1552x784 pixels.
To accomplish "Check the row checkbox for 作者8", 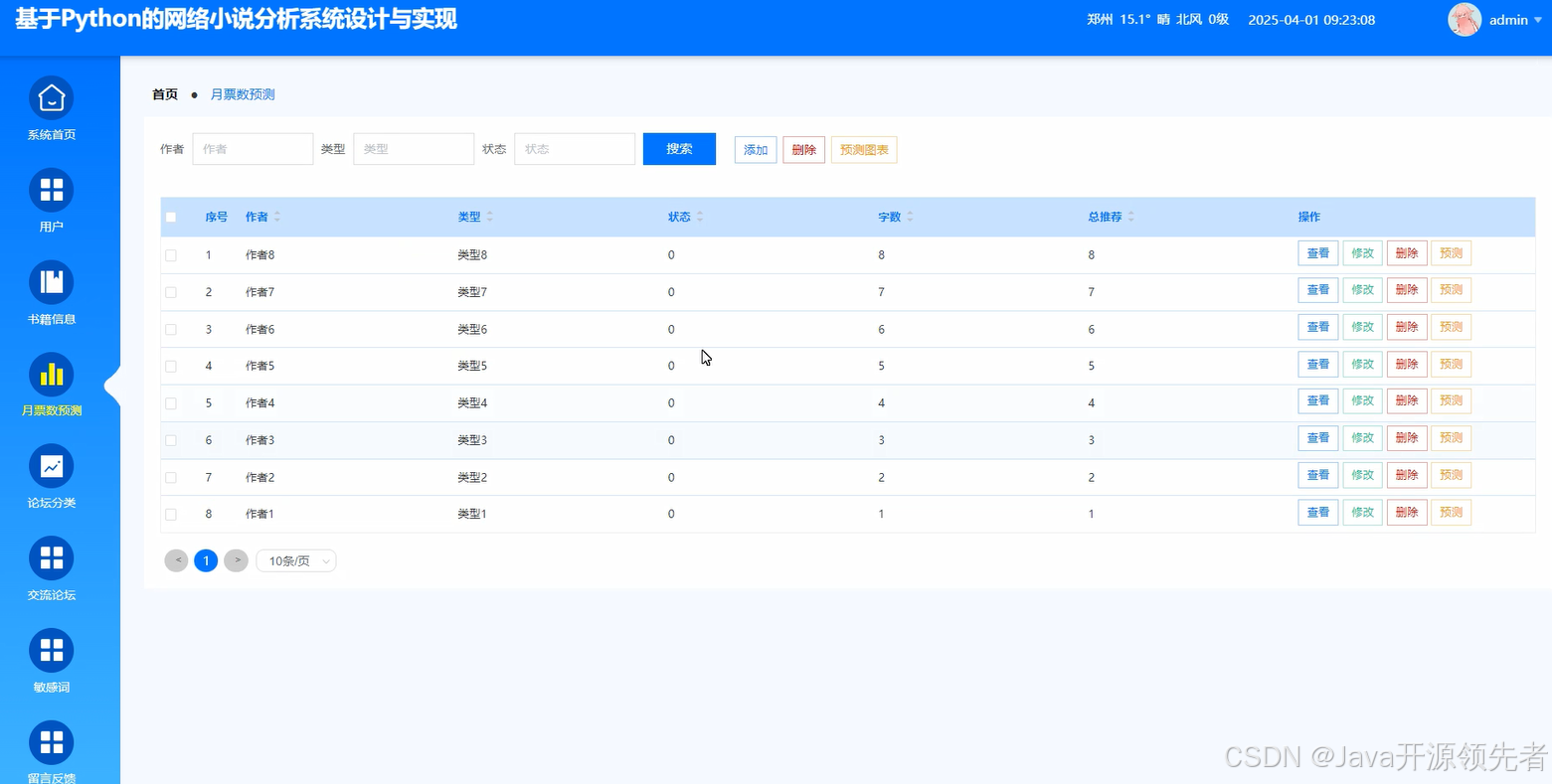I will pyautogui.click(x=170, y=254).
